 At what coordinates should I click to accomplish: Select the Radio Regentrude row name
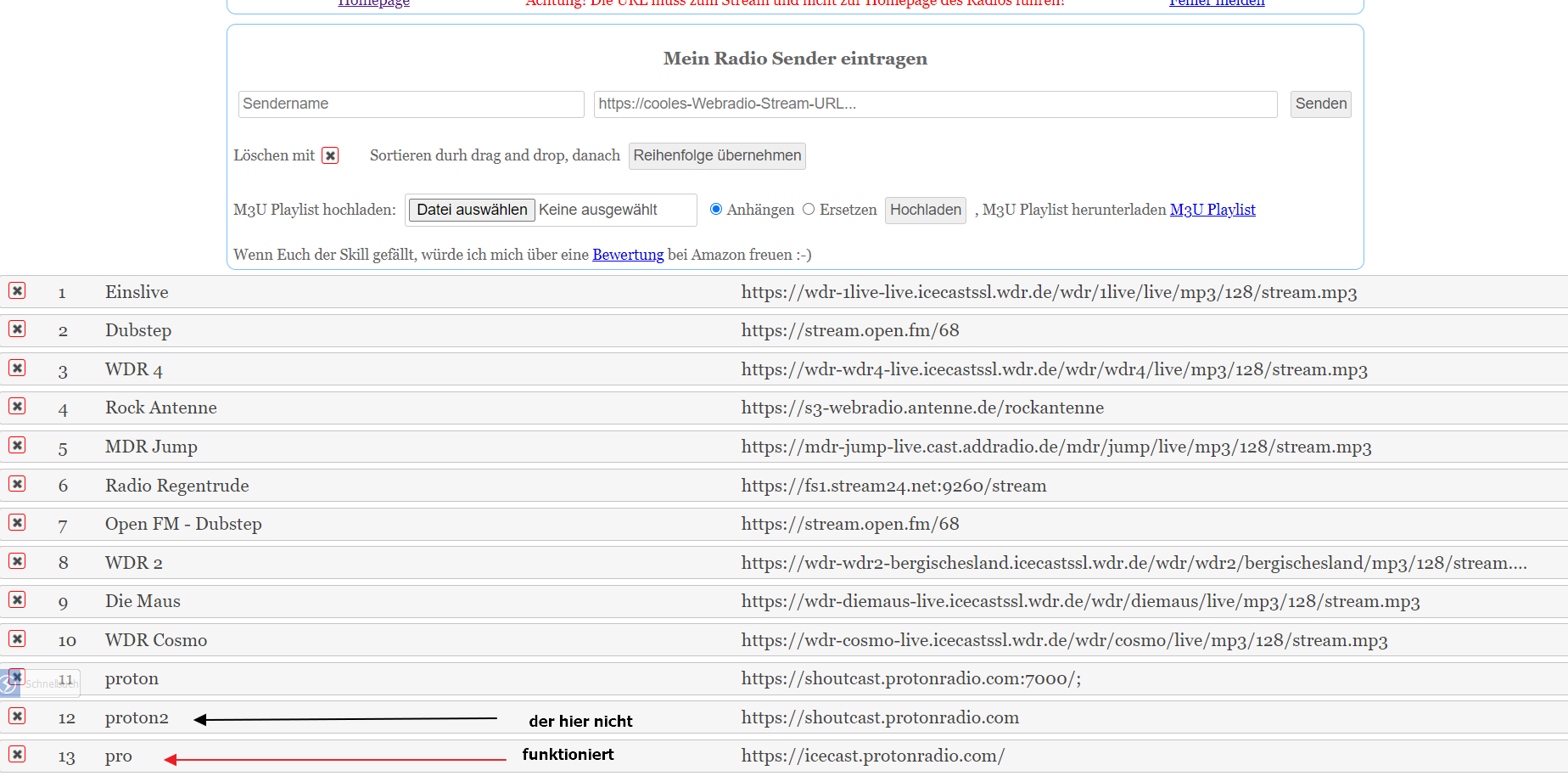[x=177, y=486]
